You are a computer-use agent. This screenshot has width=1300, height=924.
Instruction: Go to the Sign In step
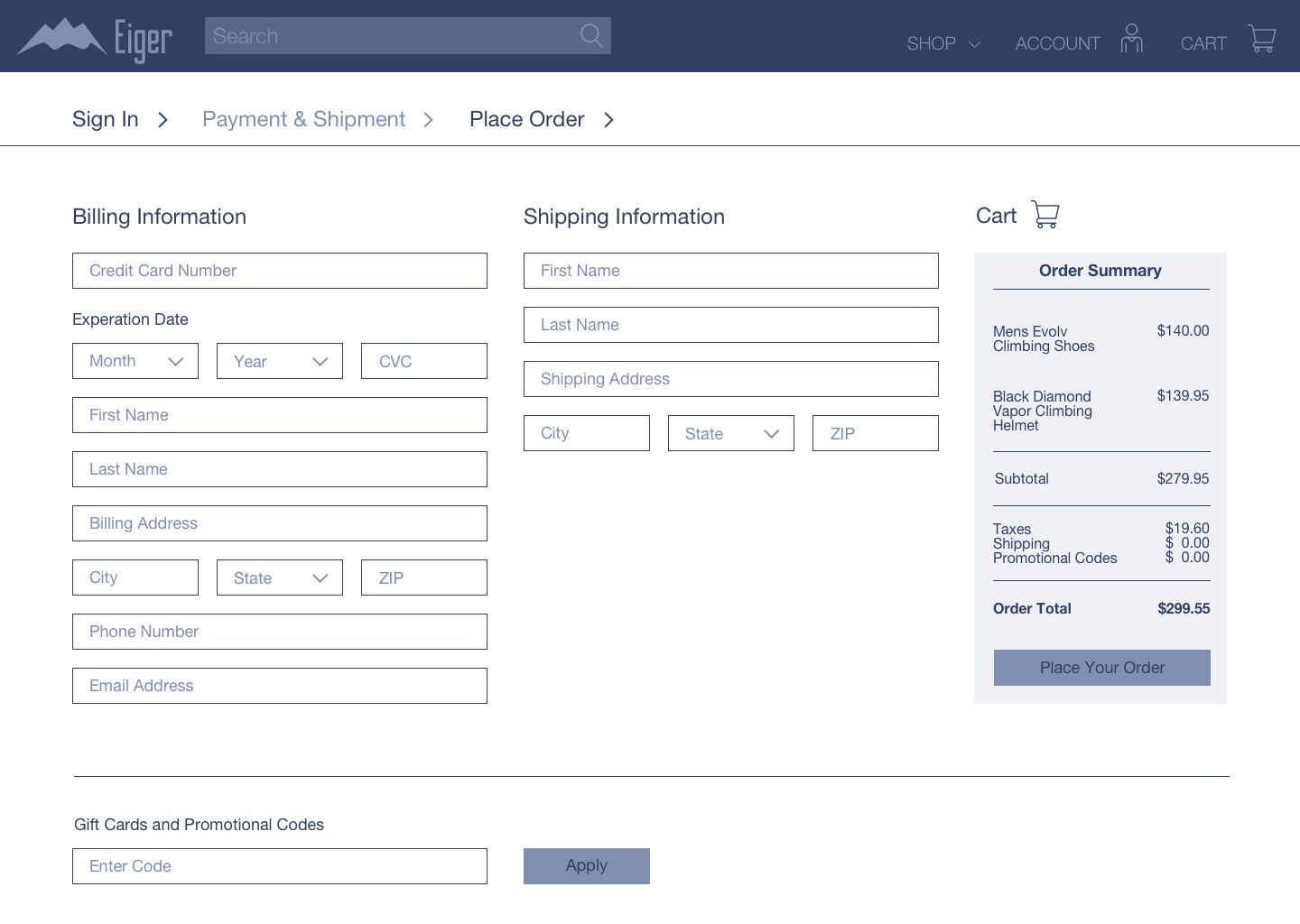point(106,119)
